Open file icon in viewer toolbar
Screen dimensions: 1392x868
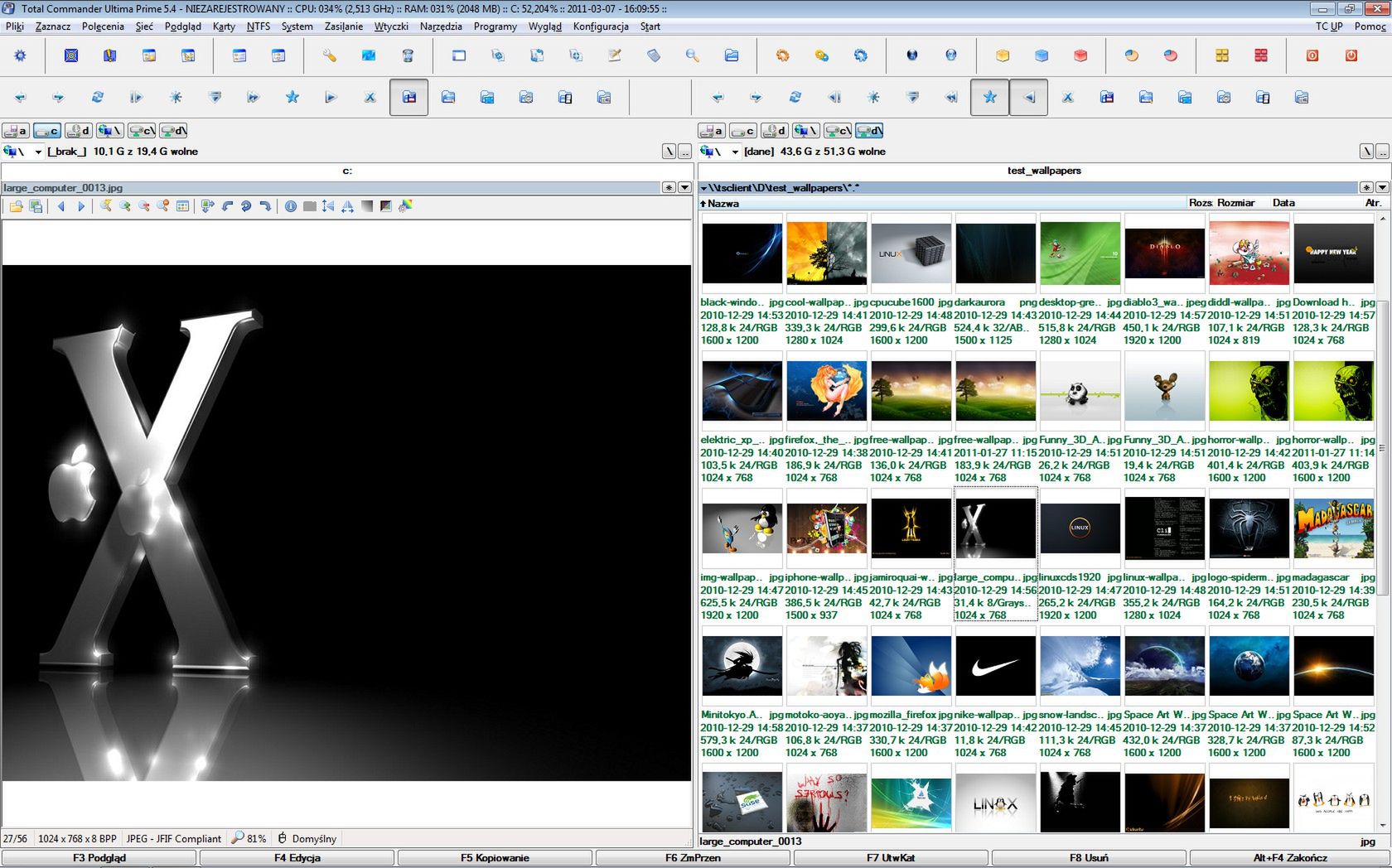tap(16, 206)
